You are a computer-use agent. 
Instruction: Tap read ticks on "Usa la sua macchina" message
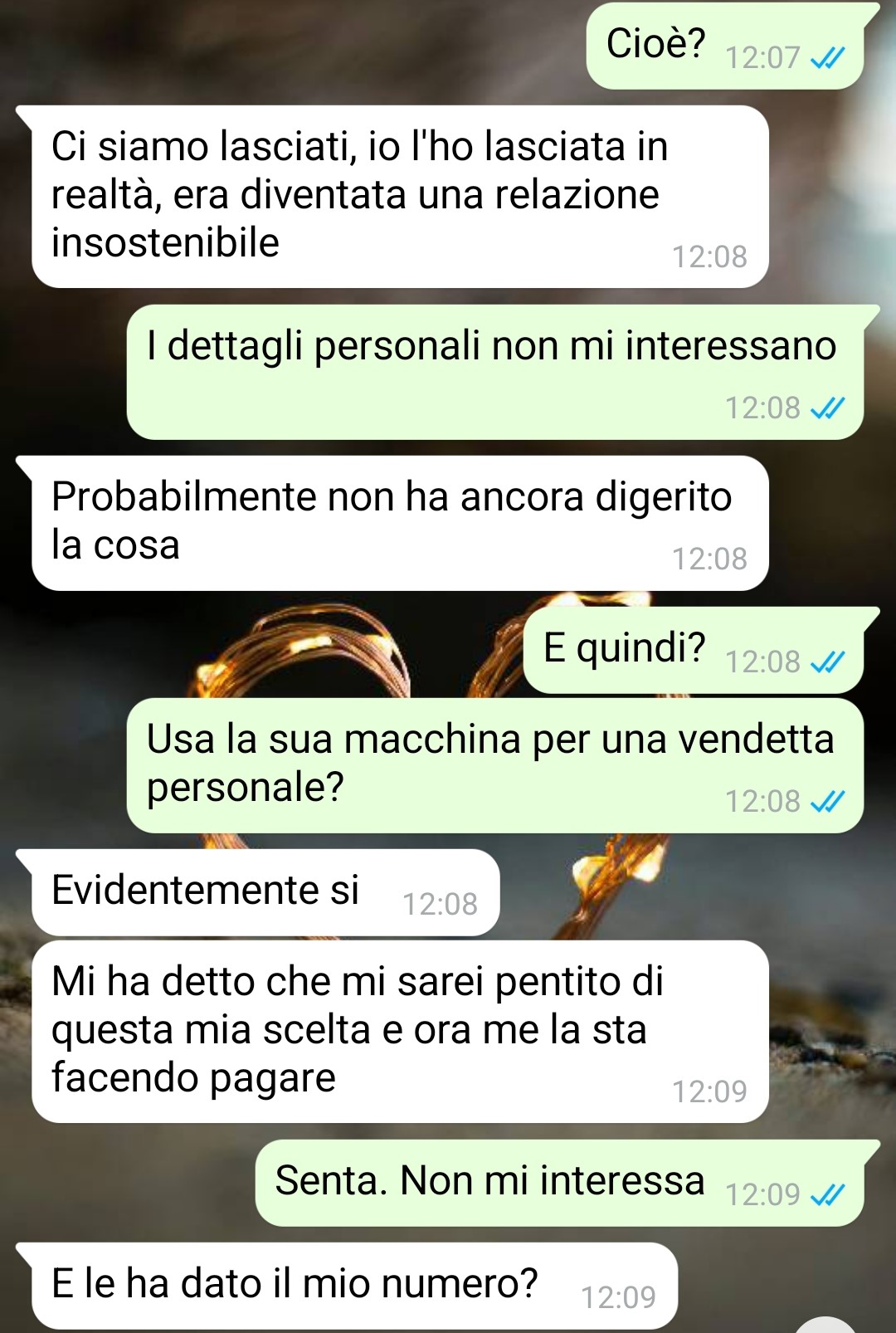pyautogui.click(x=827, y=802)
